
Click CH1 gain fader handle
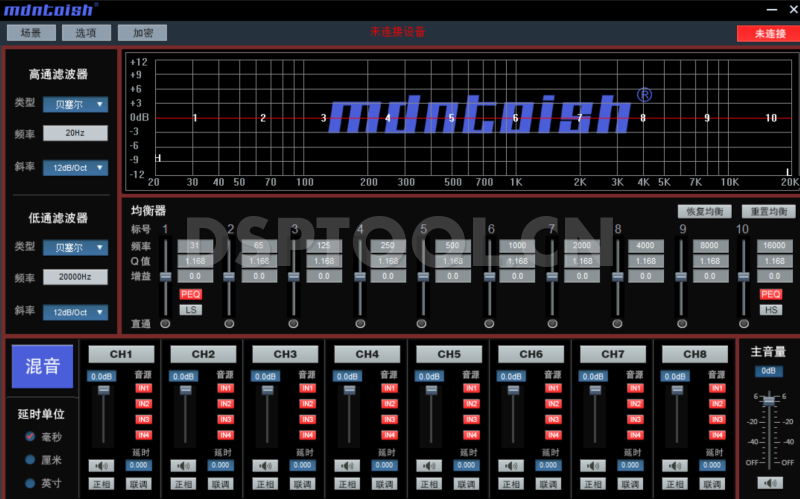pyautogui.click(x=104, y=390)
